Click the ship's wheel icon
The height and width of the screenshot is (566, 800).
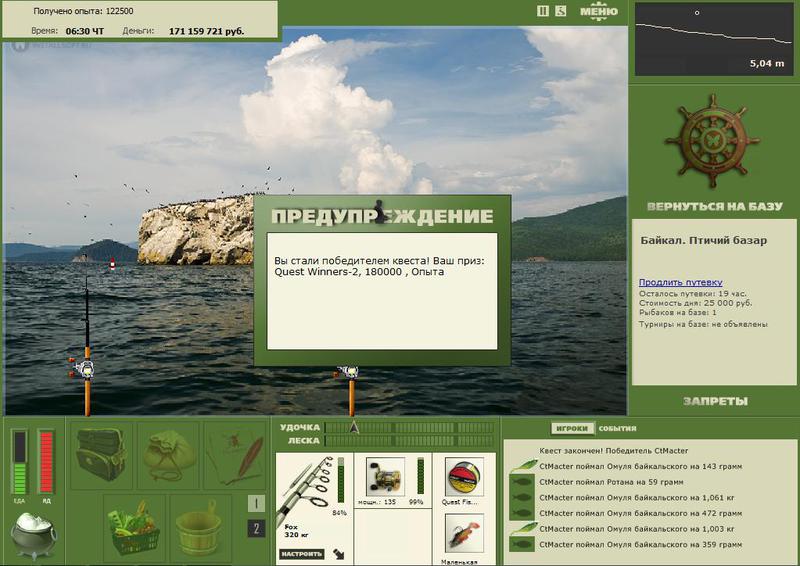pos(712,141)
